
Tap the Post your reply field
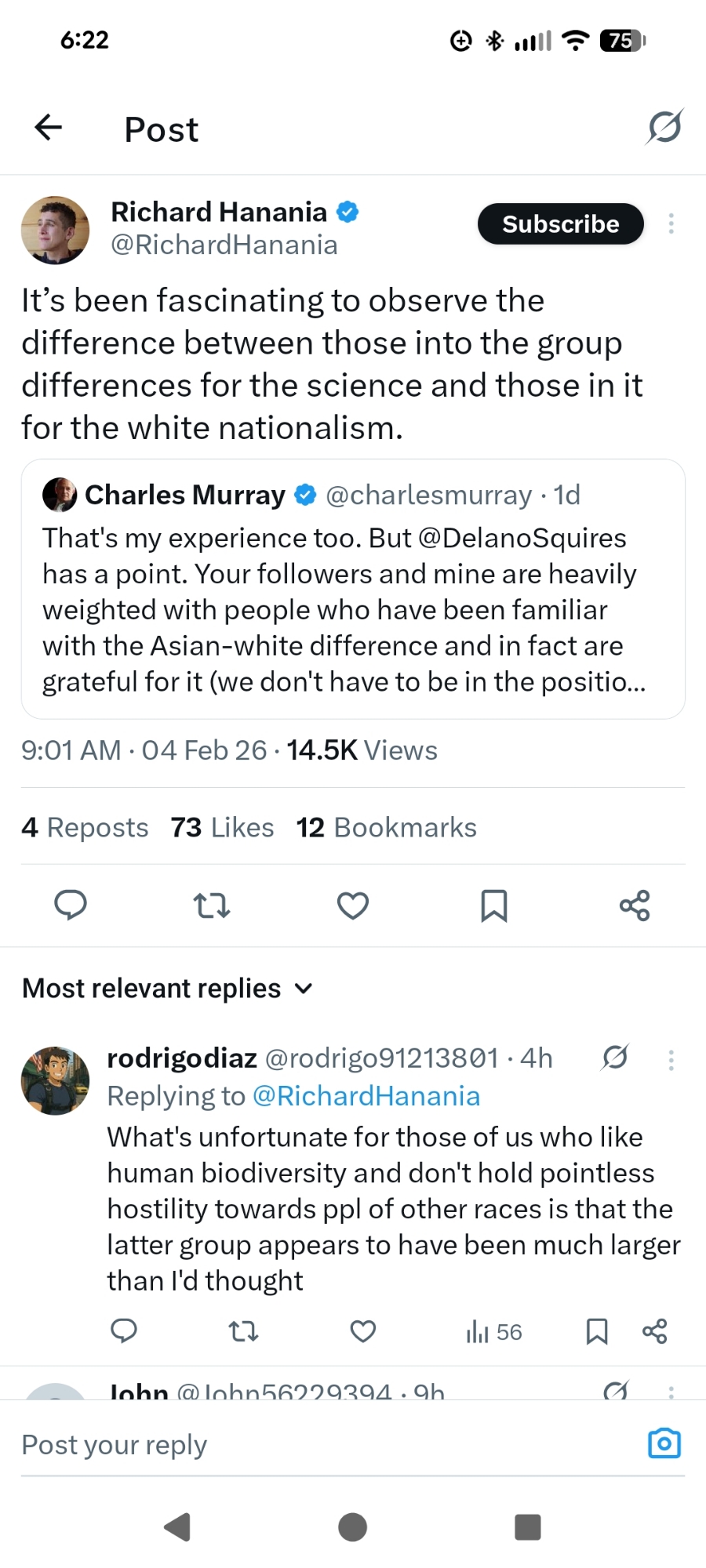point(314,1445)
